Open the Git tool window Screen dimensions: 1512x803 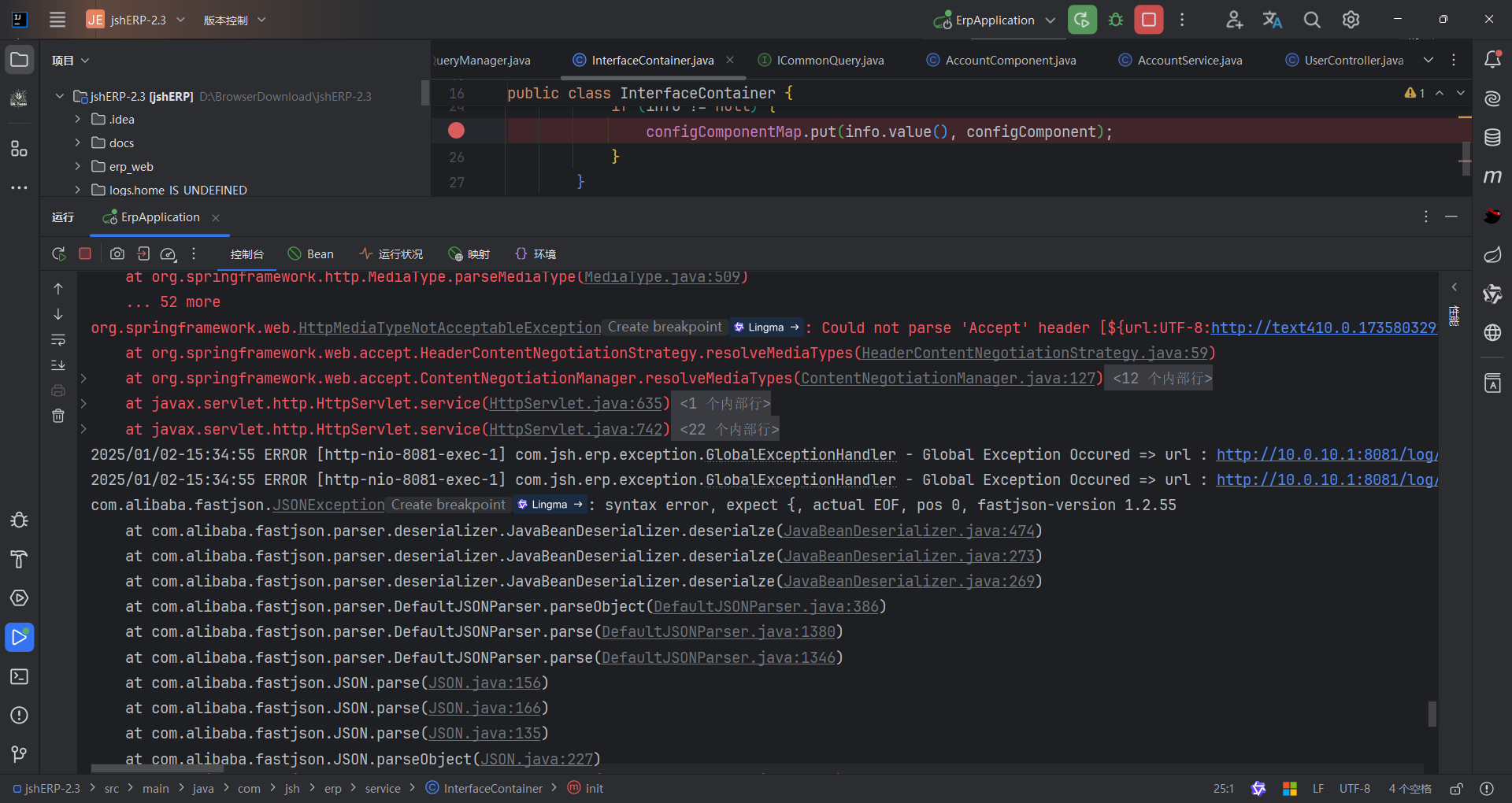click(19, 754)
